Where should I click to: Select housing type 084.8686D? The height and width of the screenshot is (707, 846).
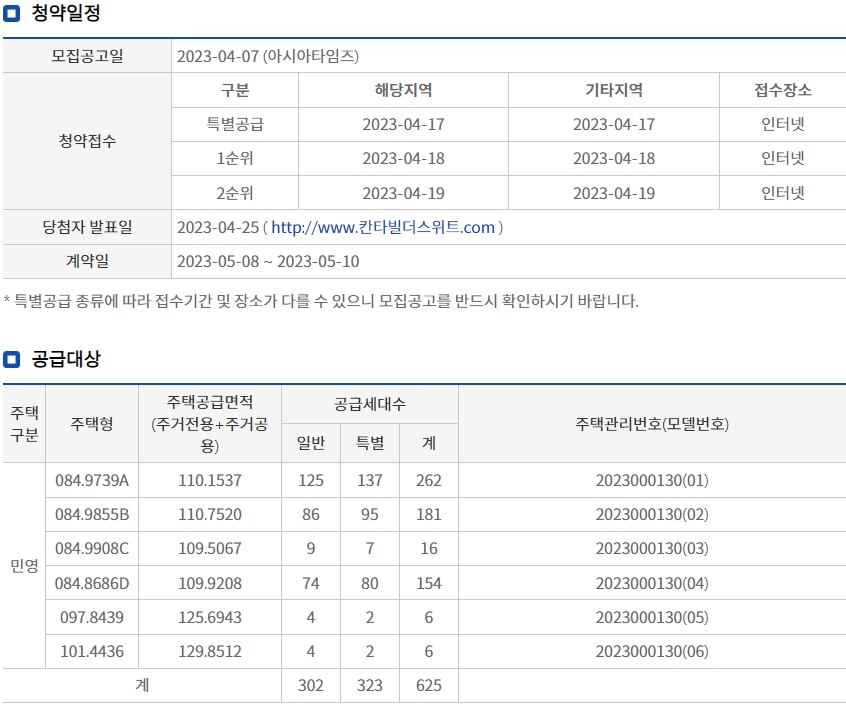(x=92, y=583)
